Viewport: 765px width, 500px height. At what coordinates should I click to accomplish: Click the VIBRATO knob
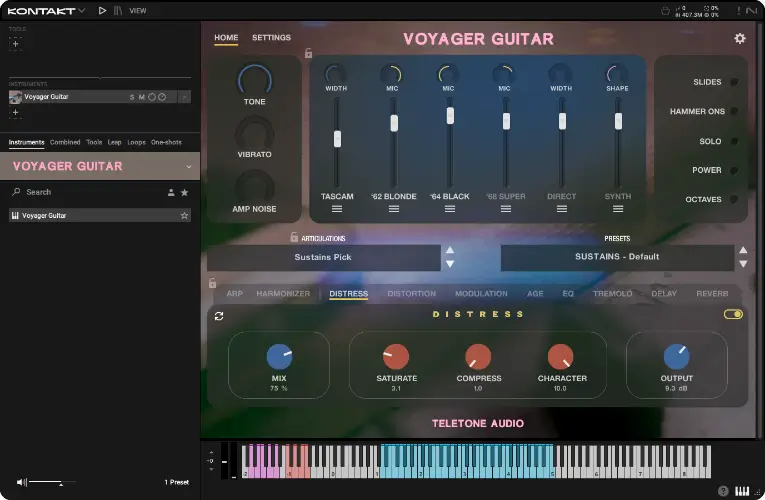pyautogui.click(x=255, y=133)
